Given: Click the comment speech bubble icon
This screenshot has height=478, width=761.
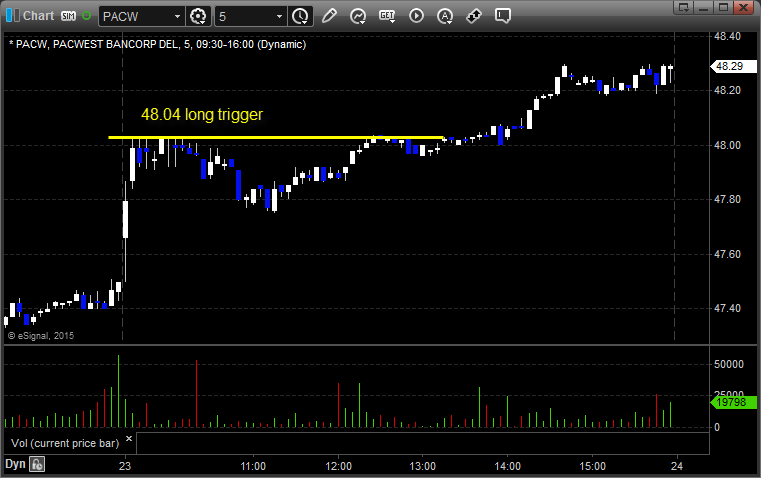Looking at the screenshot, I should [x=503, y=16].
